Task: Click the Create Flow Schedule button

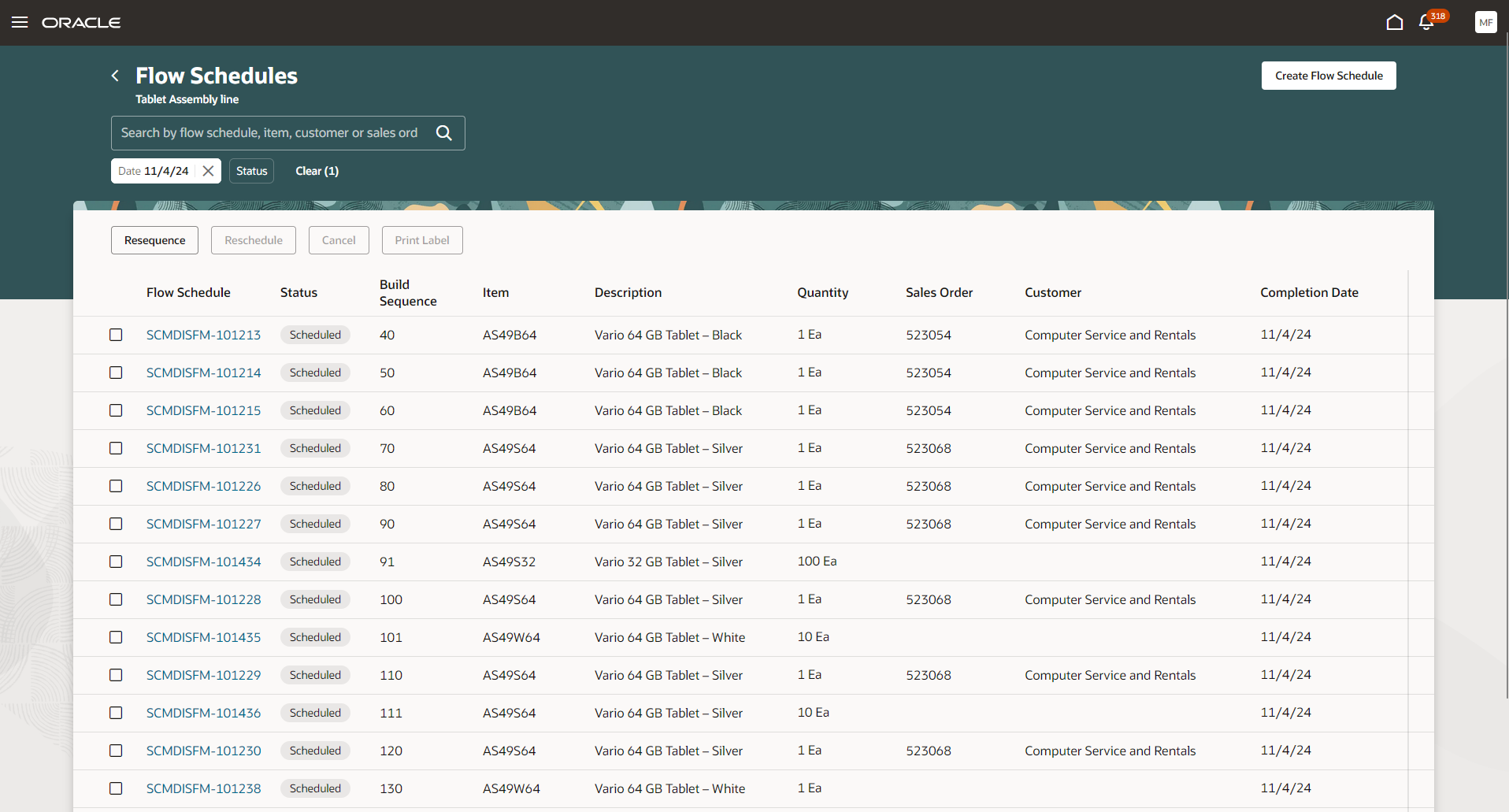Action: click(x=1328, y=75)
